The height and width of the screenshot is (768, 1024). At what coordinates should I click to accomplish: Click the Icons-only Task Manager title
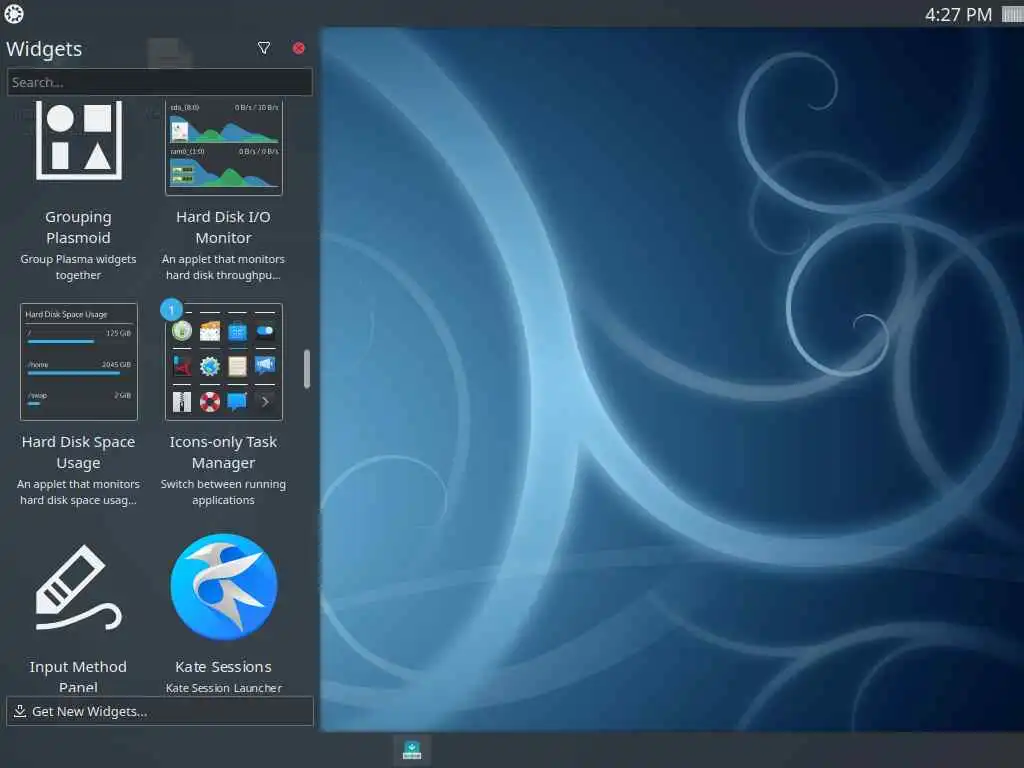(223, 452)
